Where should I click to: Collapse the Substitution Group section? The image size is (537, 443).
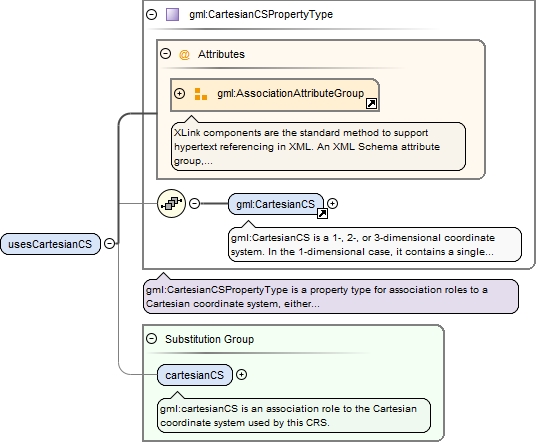coord(151,339)
